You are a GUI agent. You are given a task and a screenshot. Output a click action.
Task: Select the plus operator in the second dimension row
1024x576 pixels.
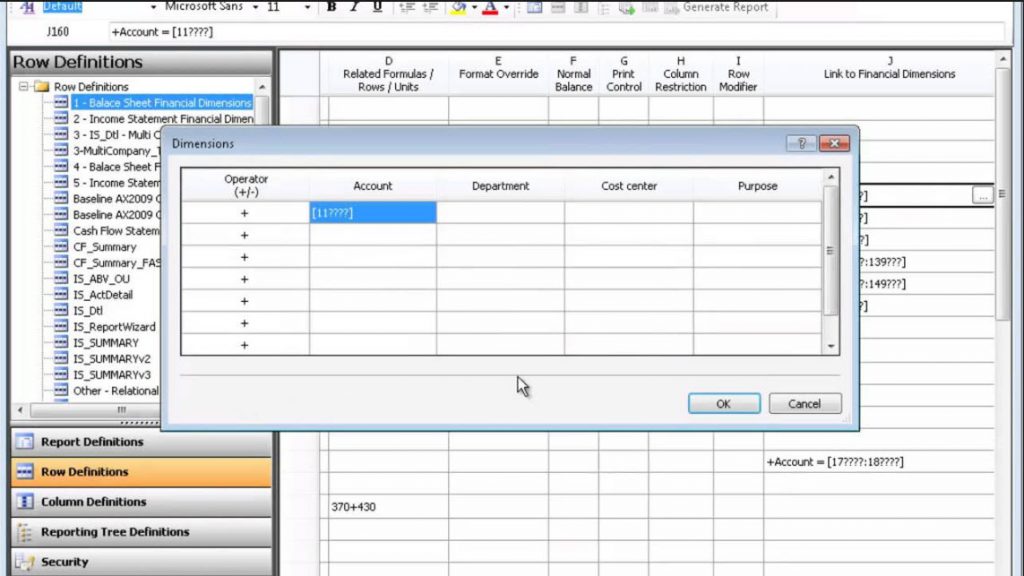tap(245, 234)
